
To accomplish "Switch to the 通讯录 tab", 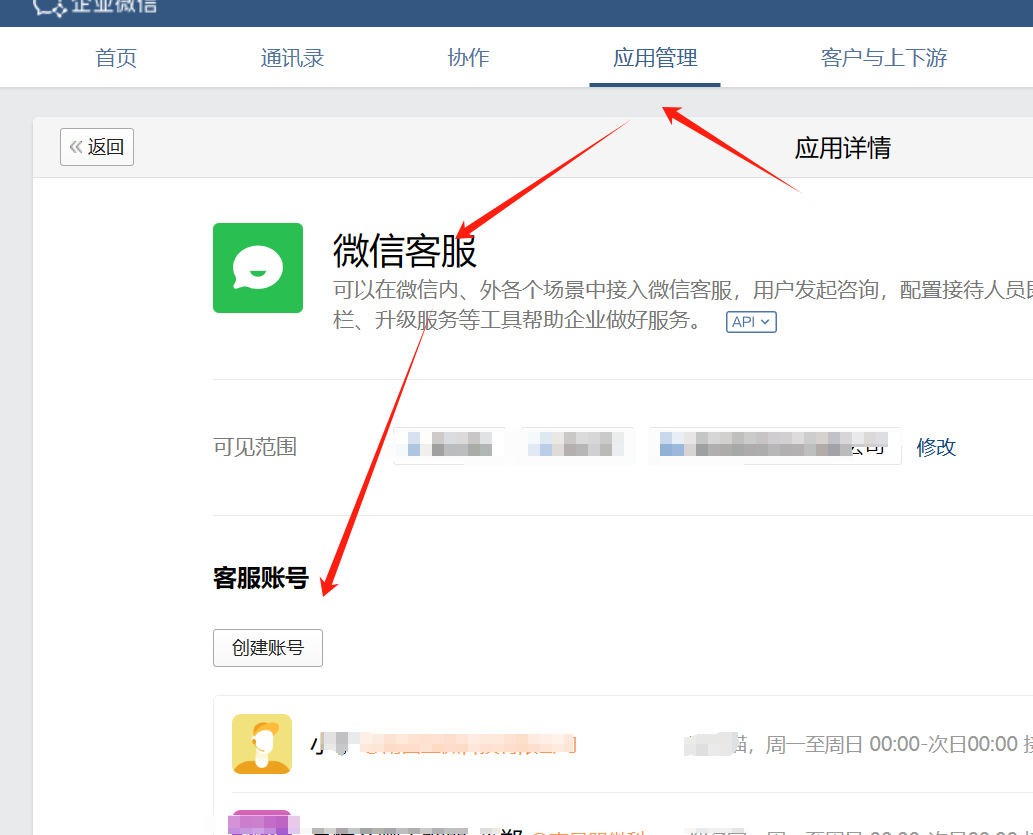I will [x=292, y=58].
